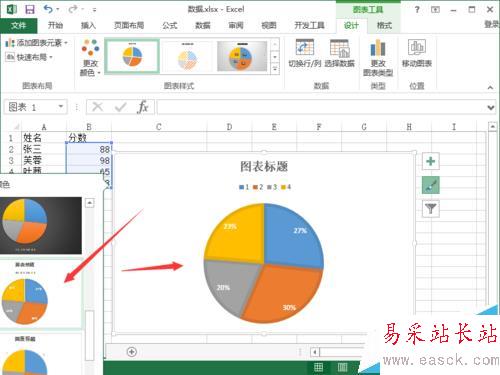Click inside the formula bar input
Image resolution: width=500 pixels, height=375 pixels.
321,107
